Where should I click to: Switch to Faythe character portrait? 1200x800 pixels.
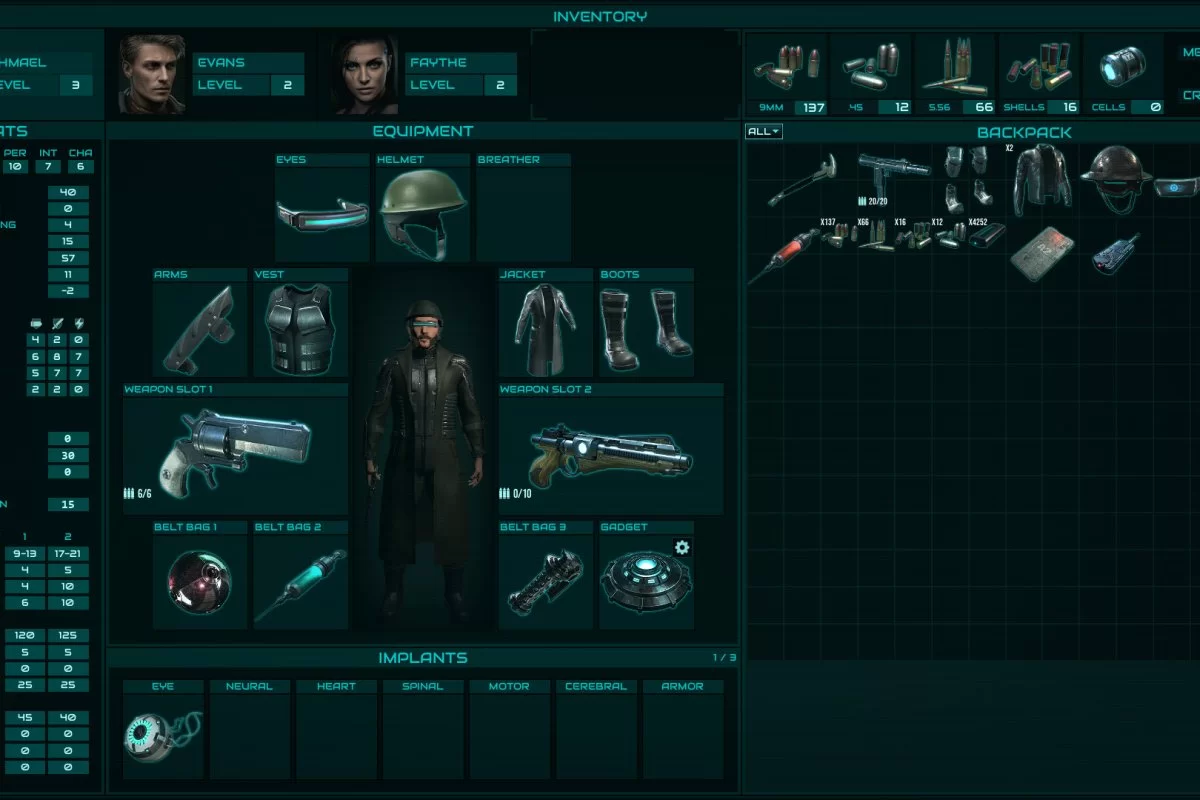(x=365, y=74)
